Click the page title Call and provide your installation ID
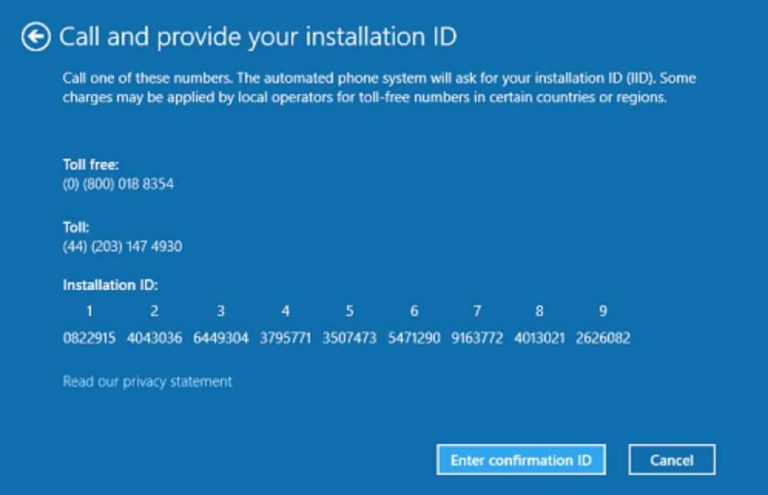768x495 pixels. tap(258, 37)
